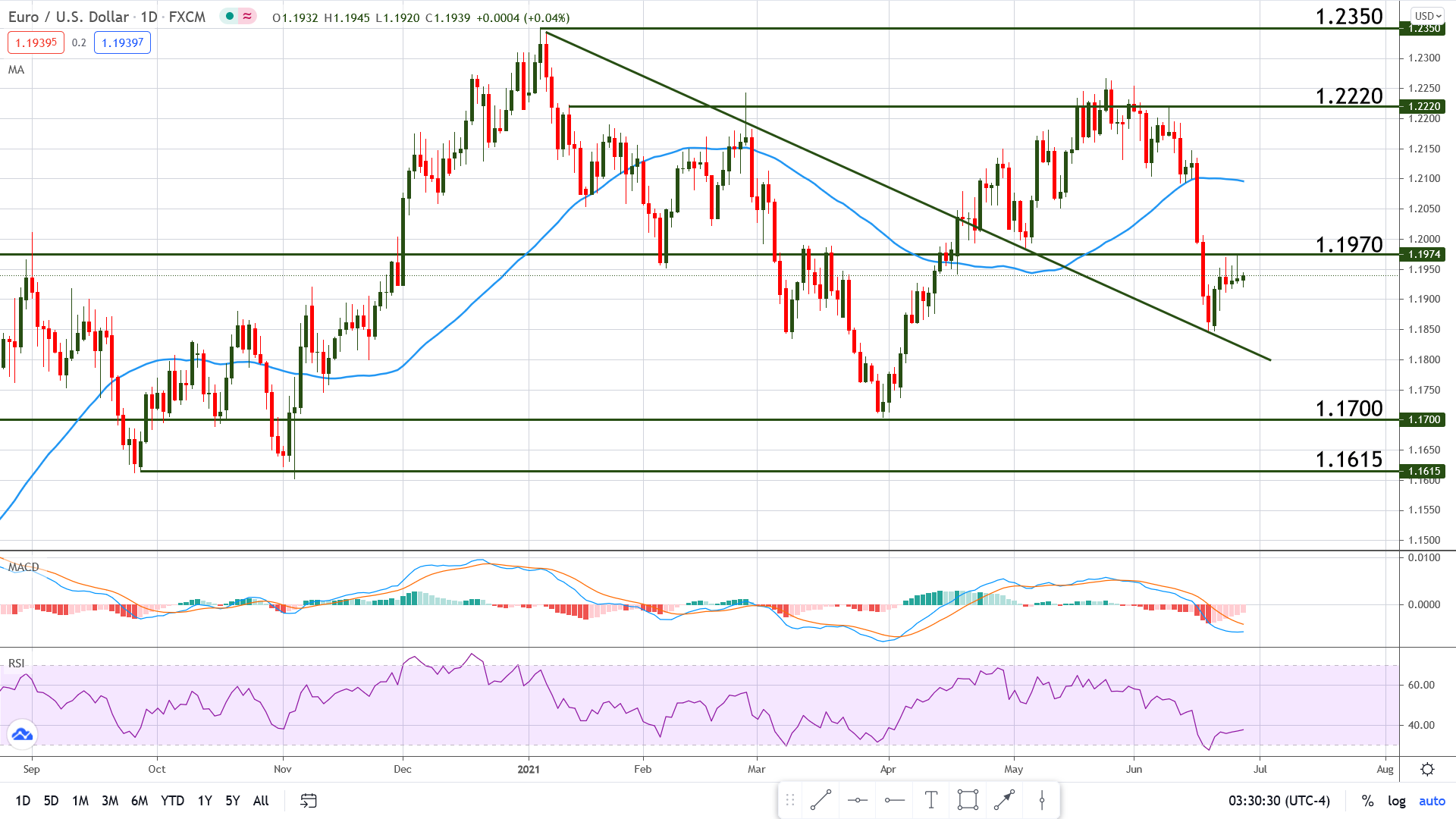
Task: Select the MA indicator label
Action: click(x=16, y=70)
